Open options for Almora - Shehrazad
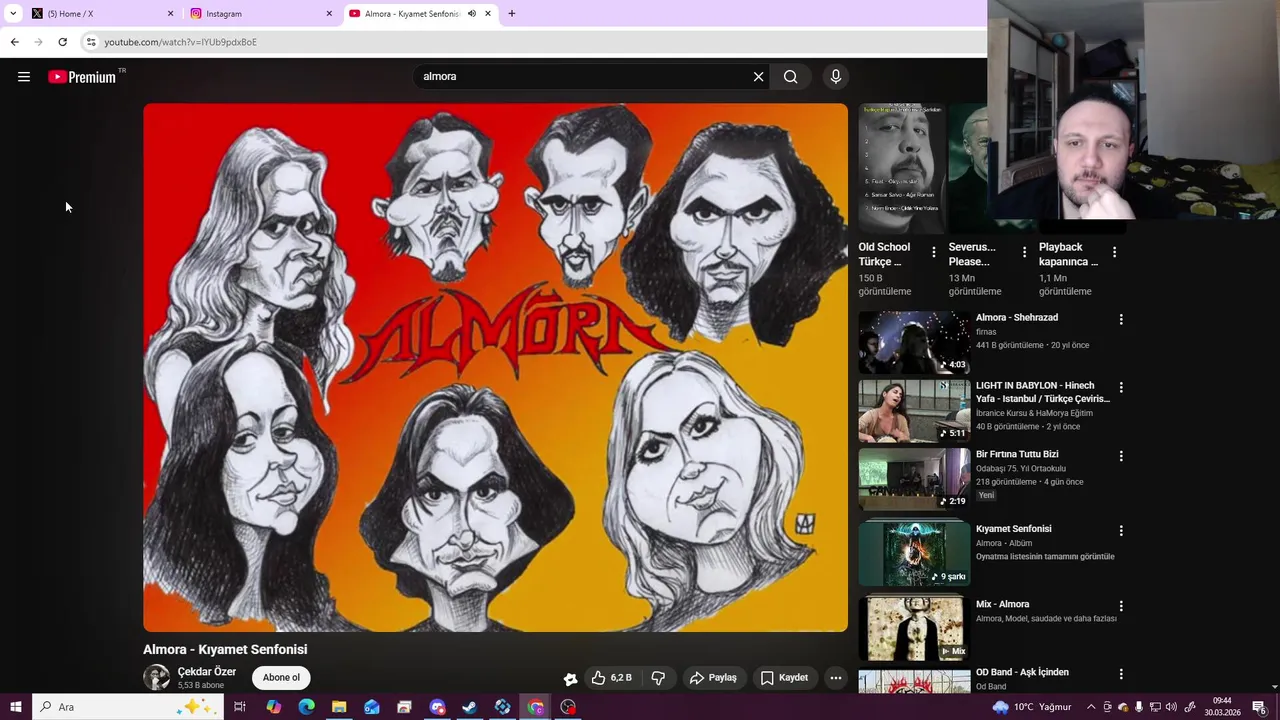This screenshot has height=720, width=1280. click(x=1121, y=319)
